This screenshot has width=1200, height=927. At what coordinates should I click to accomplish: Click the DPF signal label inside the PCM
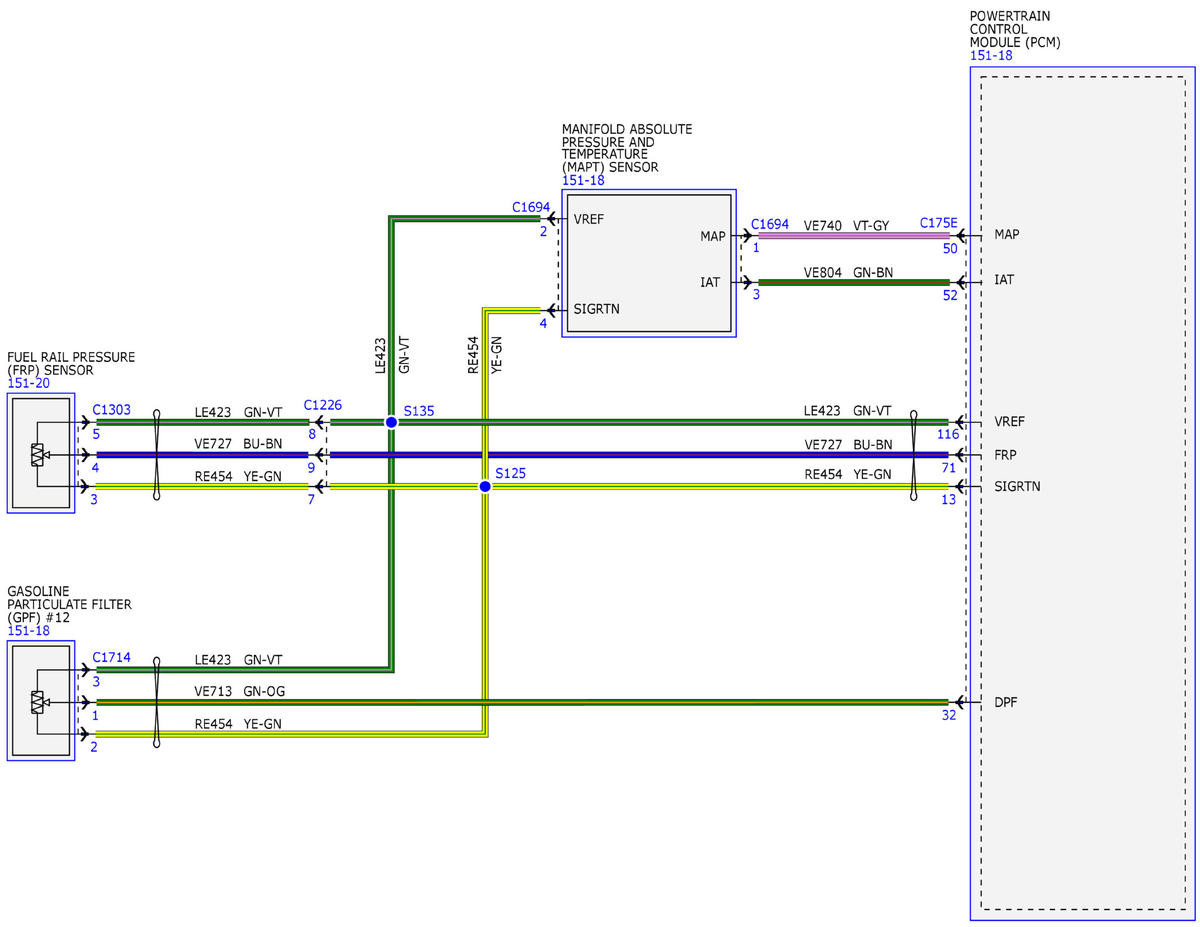[x=1007, y=702]
